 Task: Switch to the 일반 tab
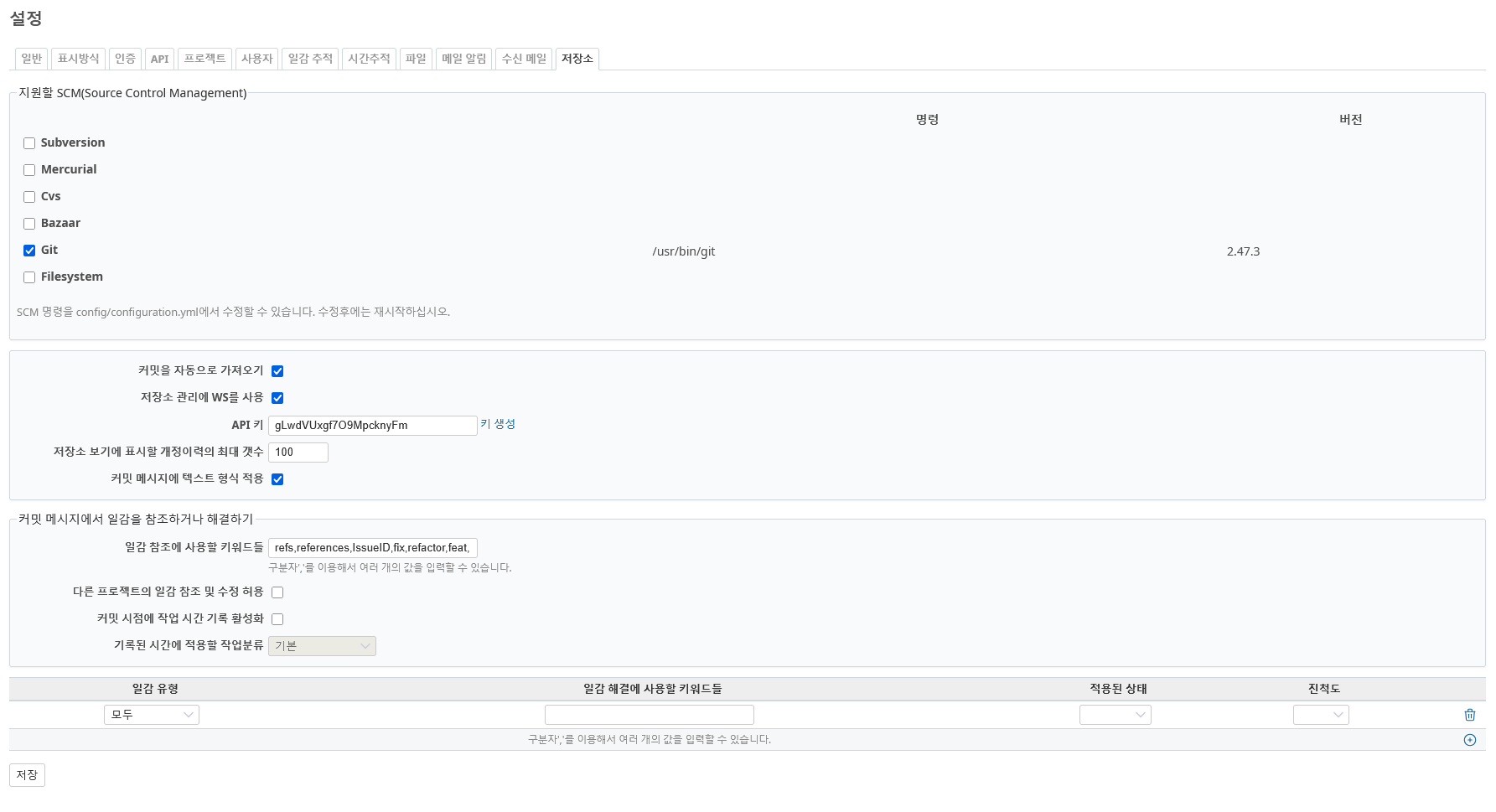pyautogui.click(x=31, y=59)
